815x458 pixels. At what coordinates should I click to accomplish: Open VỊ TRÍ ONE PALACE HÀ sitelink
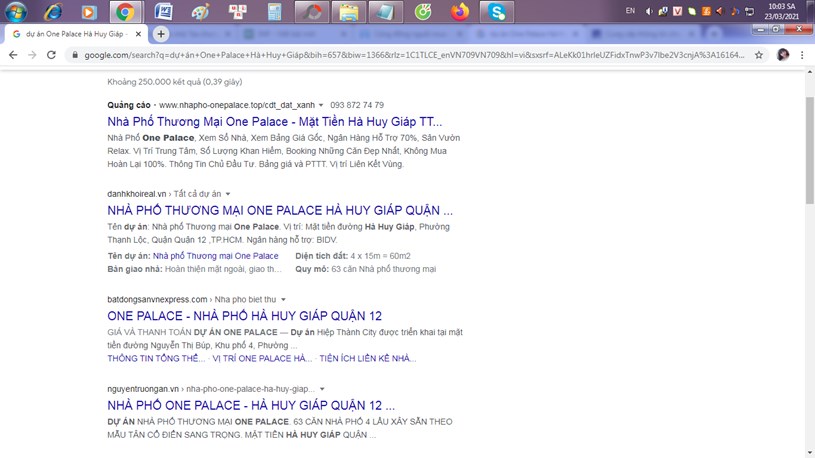(x=262, y=358)
